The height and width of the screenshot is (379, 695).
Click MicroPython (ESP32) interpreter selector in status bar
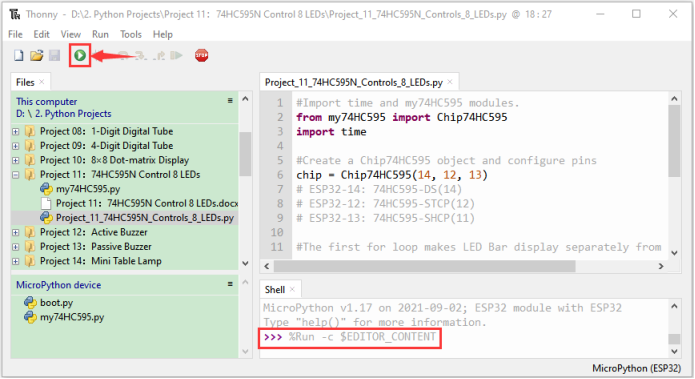coord(636,368)
